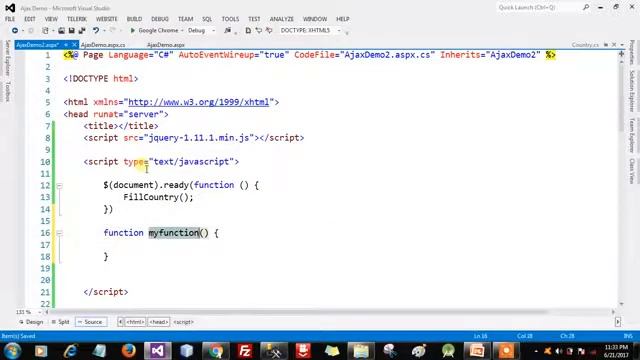The image size is (640, 360).
Task: Open the SQL menu
Action: coord(207,19)
